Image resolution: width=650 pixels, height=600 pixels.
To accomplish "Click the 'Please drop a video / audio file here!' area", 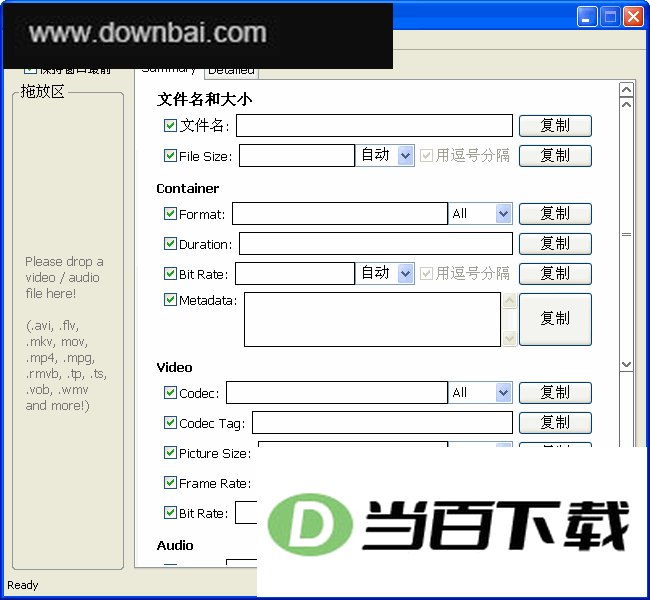I will 64,277.
